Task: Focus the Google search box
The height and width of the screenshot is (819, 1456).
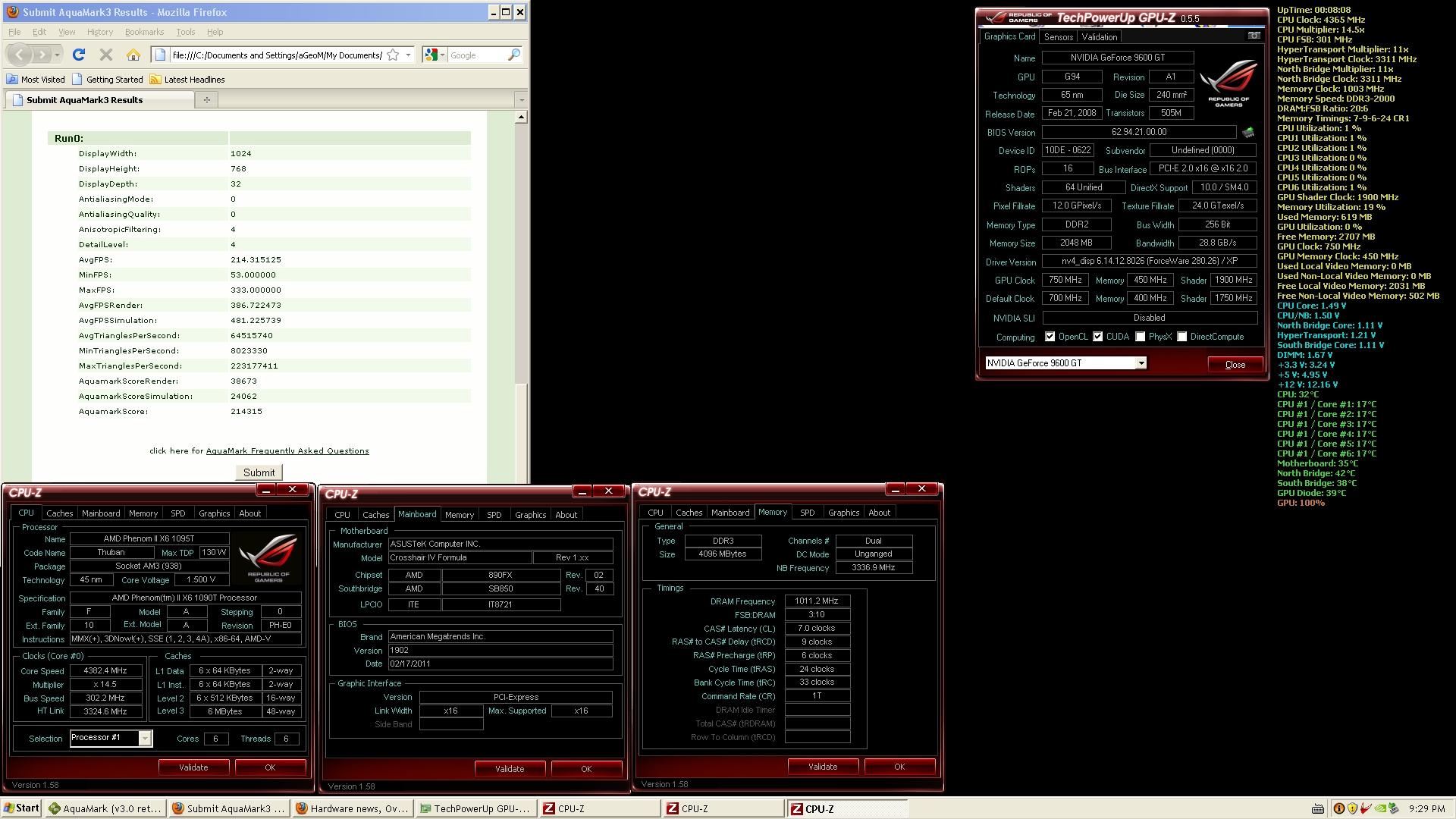Action: 476,55
